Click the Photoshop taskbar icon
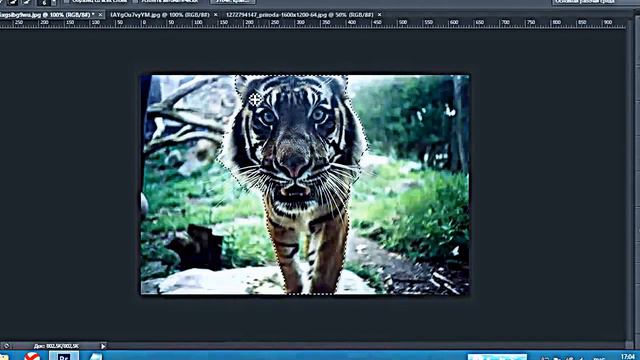640x360 pixels. point(64,356)
